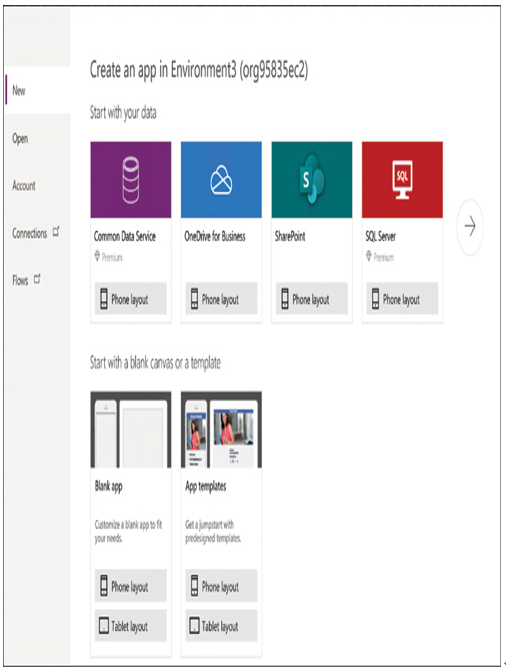This screenshot has width=506, height=671.
Task: Choose Phone layout under OneDrive for Business
Action: [221, 299]
